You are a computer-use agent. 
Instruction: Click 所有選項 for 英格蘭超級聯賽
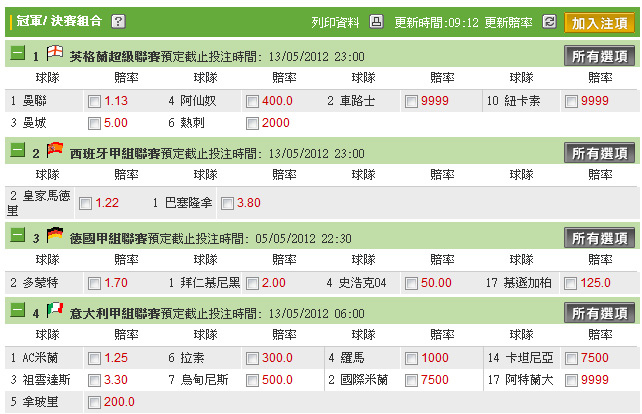coord(599,56)
